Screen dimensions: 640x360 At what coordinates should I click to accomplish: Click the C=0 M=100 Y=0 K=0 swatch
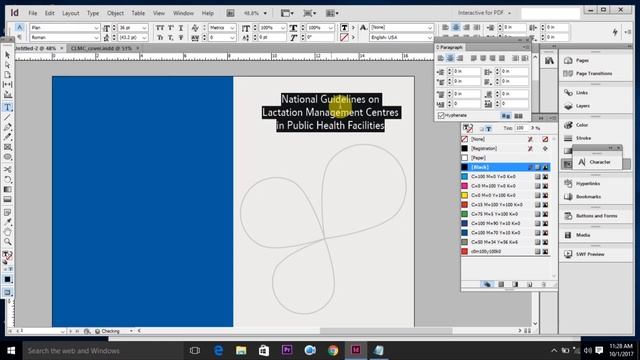pyautogui.click(x=505, y=186)
